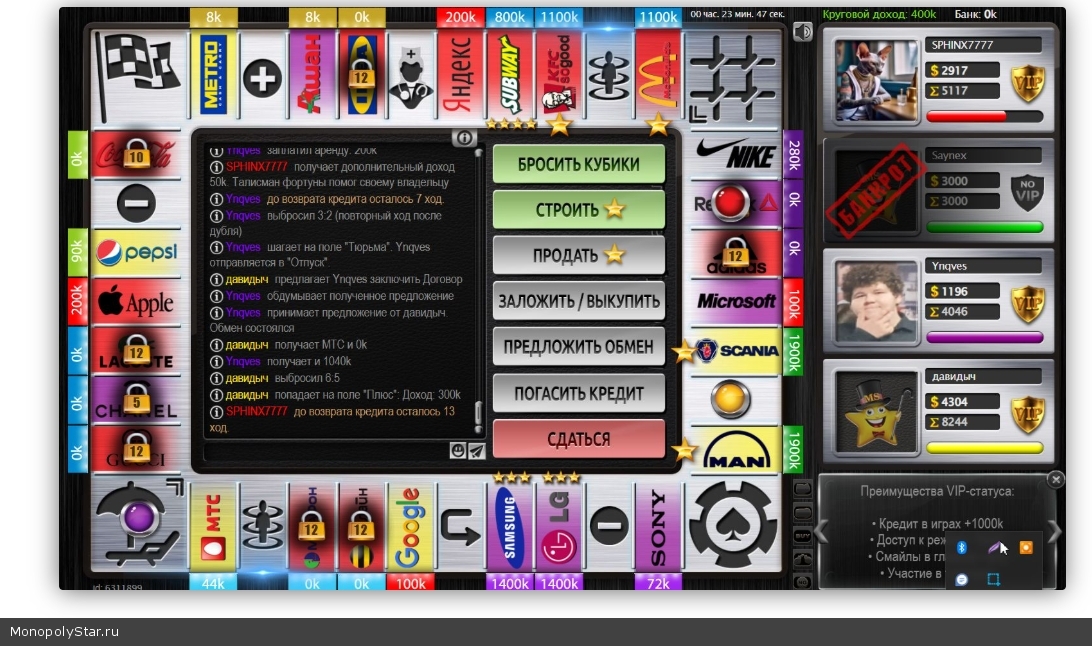Select the Scania property cell
This screenshot has height=646, width=1092.
tap(735, 351)
